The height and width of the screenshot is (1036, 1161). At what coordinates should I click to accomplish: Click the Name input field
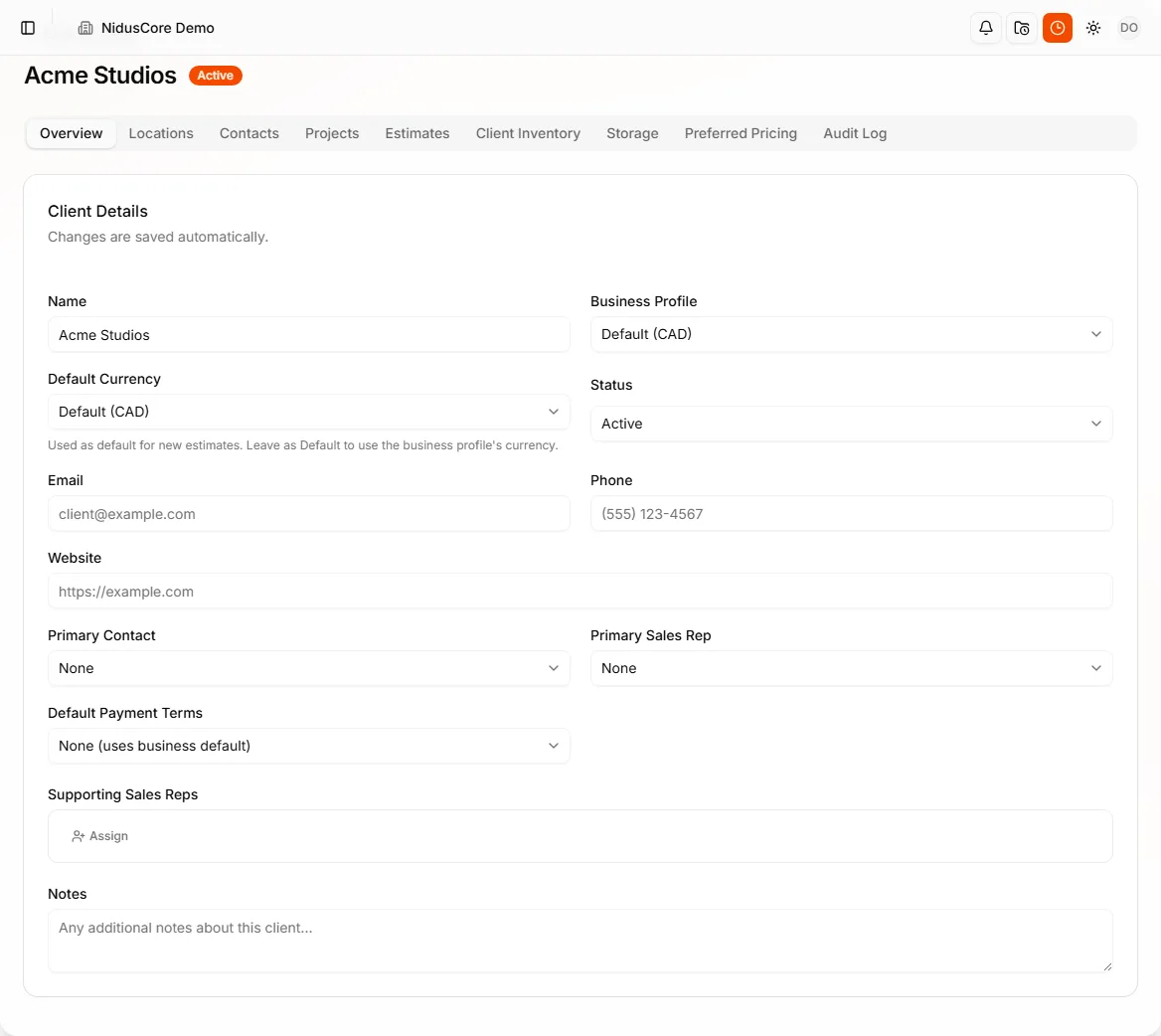click(x=309, y=335)
